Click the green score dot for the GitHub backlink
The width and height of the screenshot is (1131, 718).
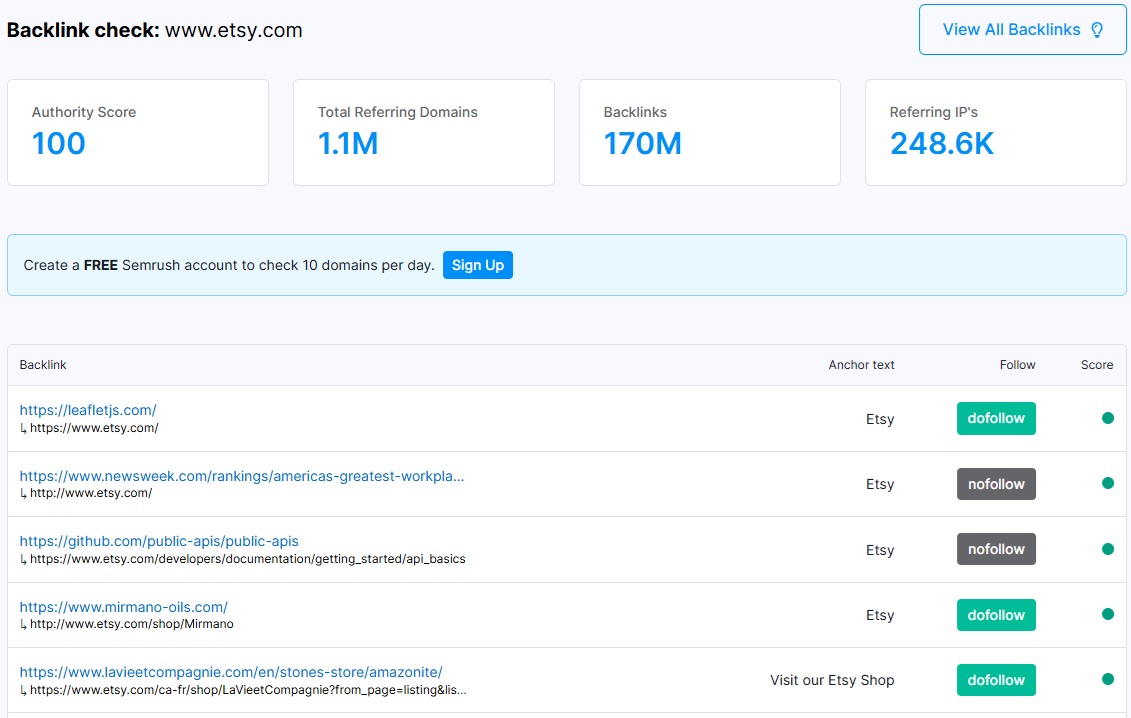(x=1108, y=548)
